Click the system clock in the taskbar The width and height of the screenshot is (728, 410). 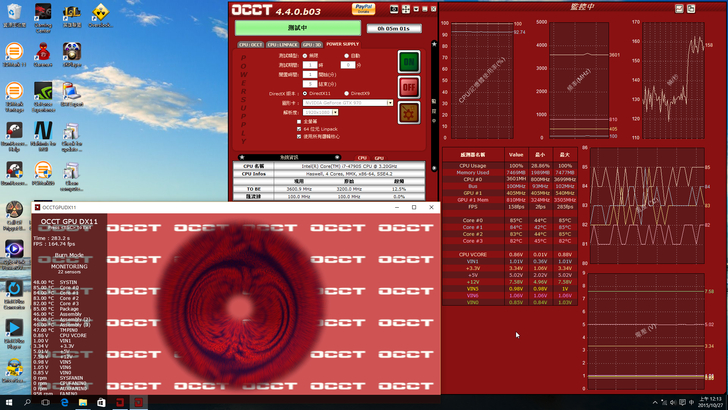[711, 402]
